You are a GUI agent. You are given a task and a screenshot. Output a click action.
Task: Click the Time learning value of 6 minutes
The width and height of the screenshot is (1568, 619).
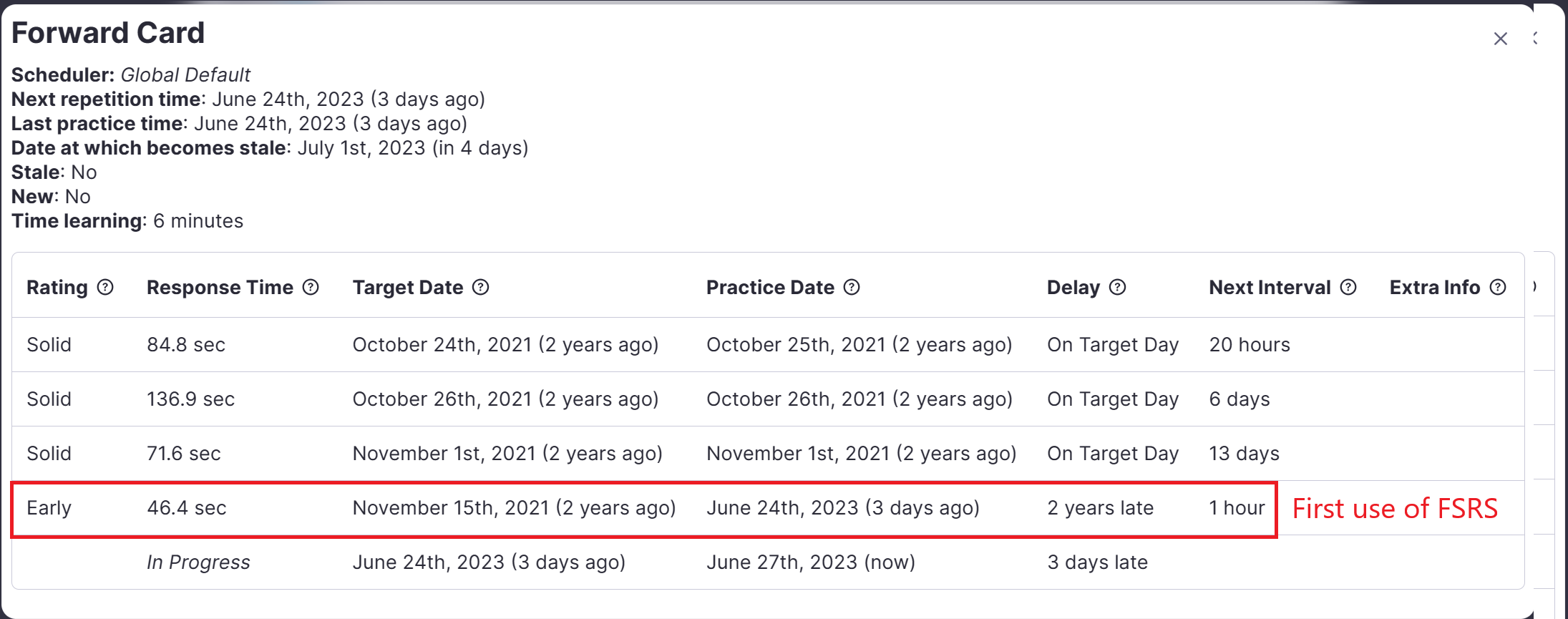tap(198, 220)
